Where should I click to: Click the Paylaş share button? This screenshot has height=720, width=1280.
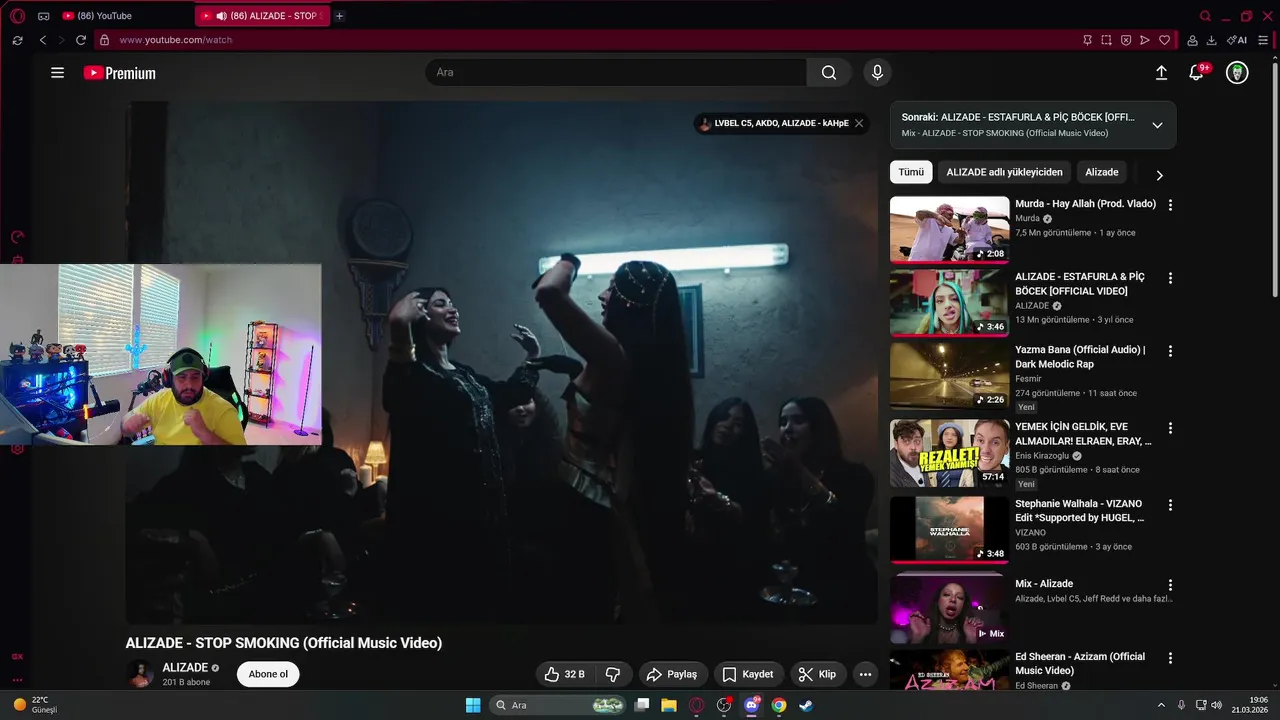(x=672, y=674)
